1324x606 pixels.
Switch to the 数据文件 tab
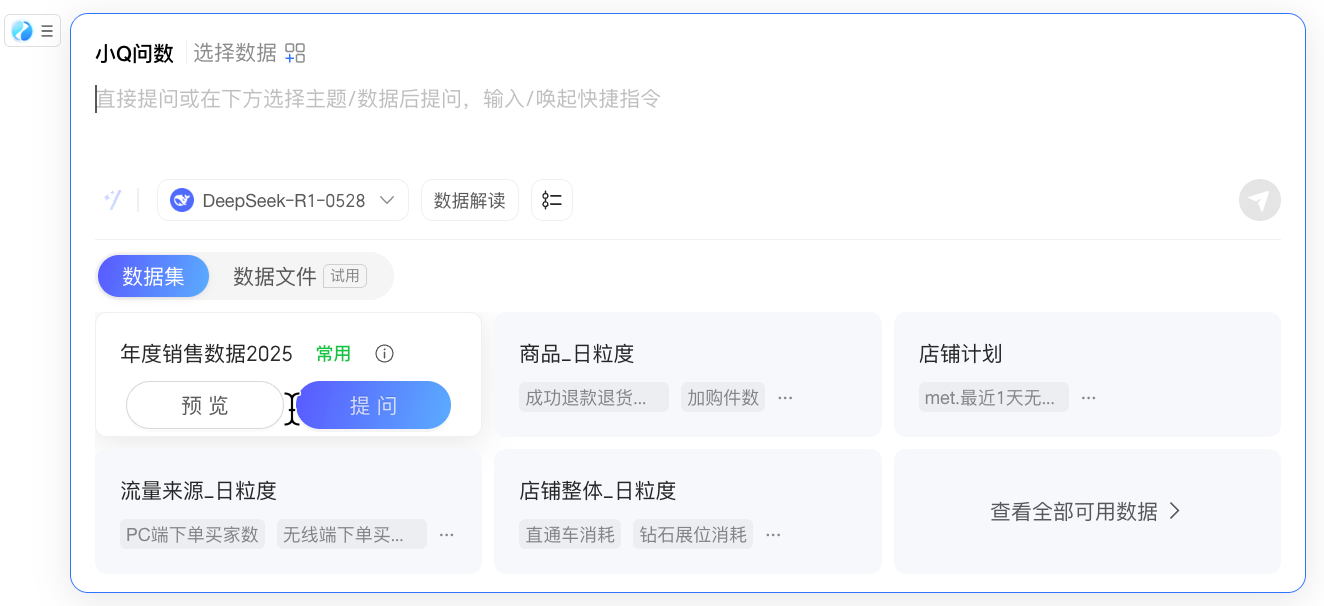(x=300, y=276)
